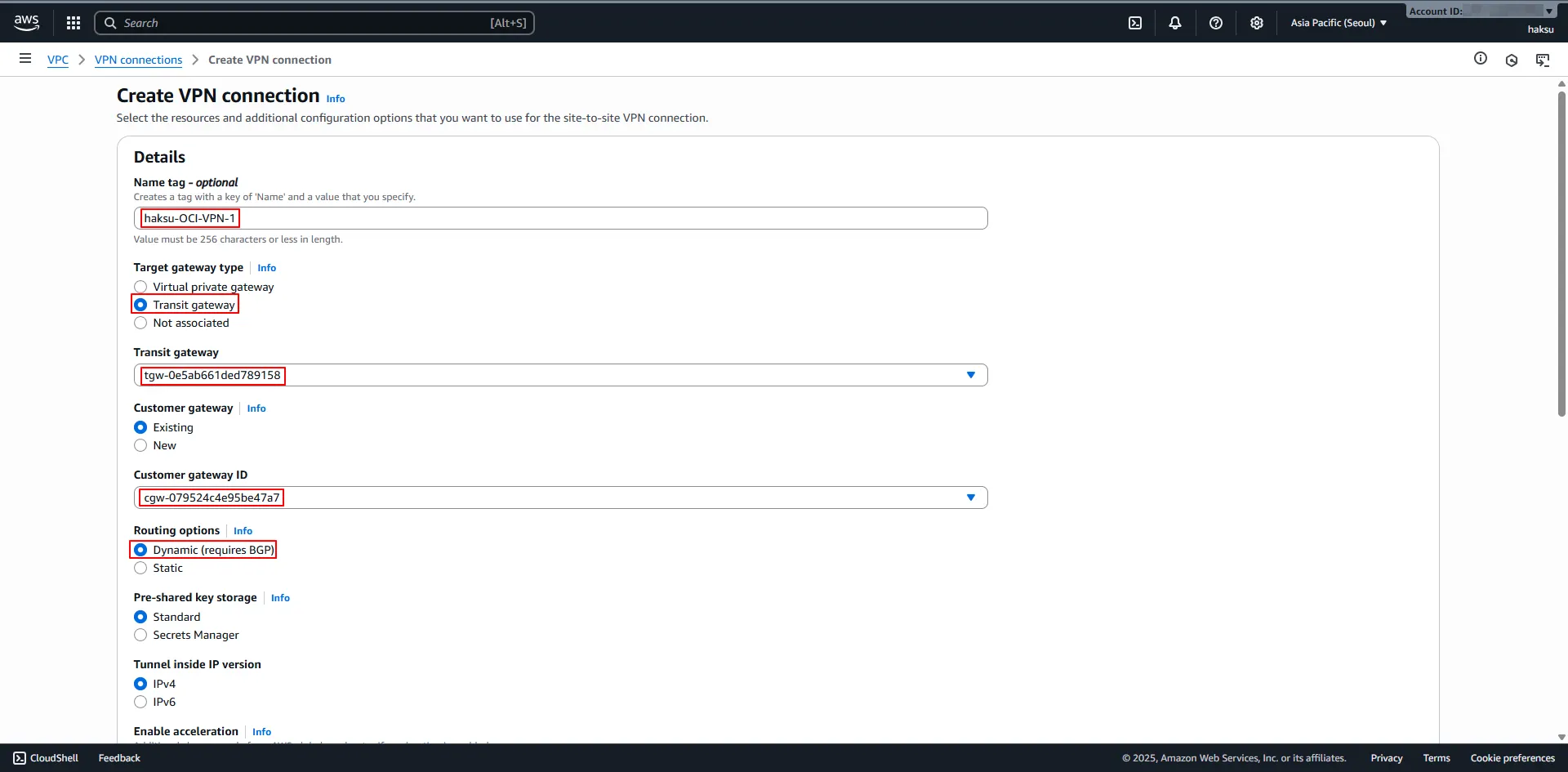Click scroll down arrow at bottom right

(1561, 737)
